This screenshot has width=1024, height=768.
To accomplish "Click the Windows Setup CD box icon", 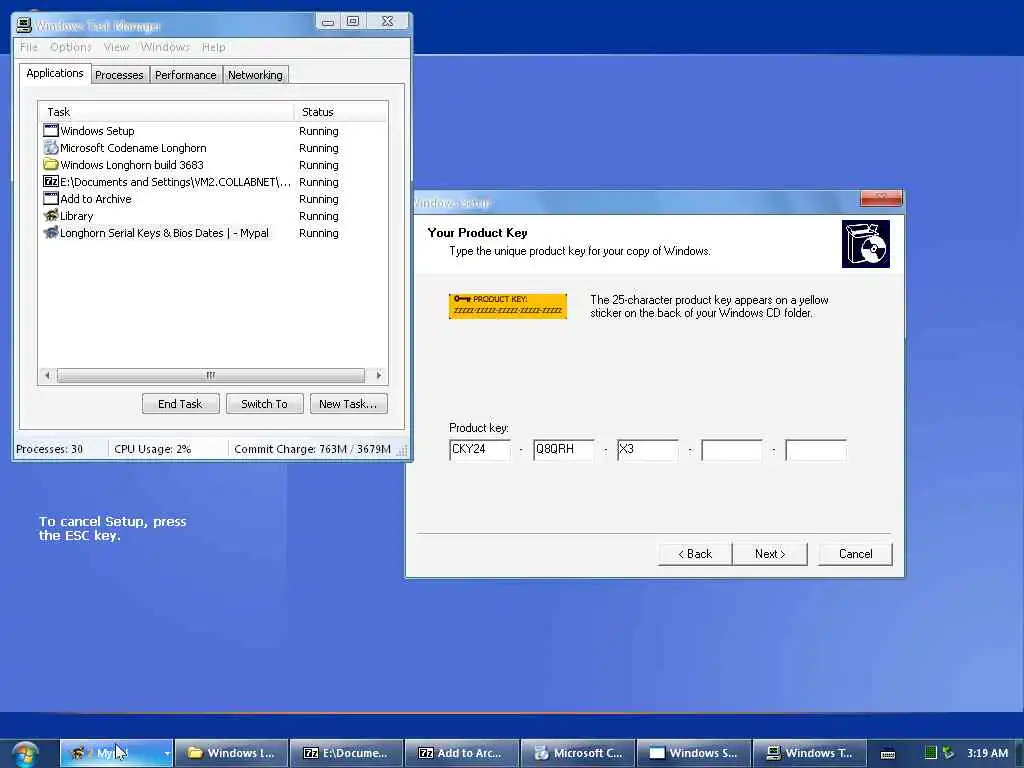I will click(x=865, y=244).
